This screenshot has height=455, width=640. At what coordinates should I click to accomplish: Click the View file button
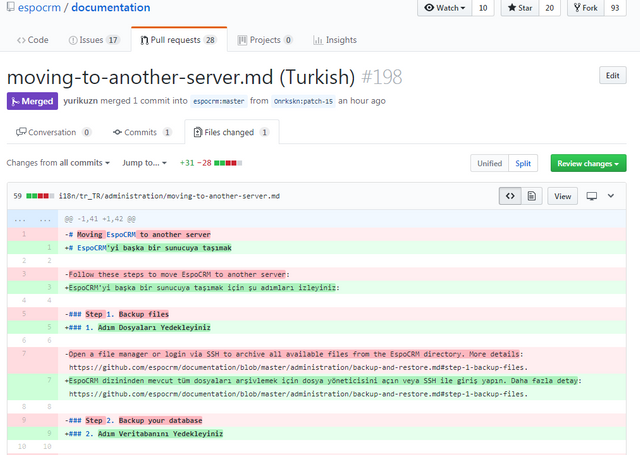pos(562,196)
